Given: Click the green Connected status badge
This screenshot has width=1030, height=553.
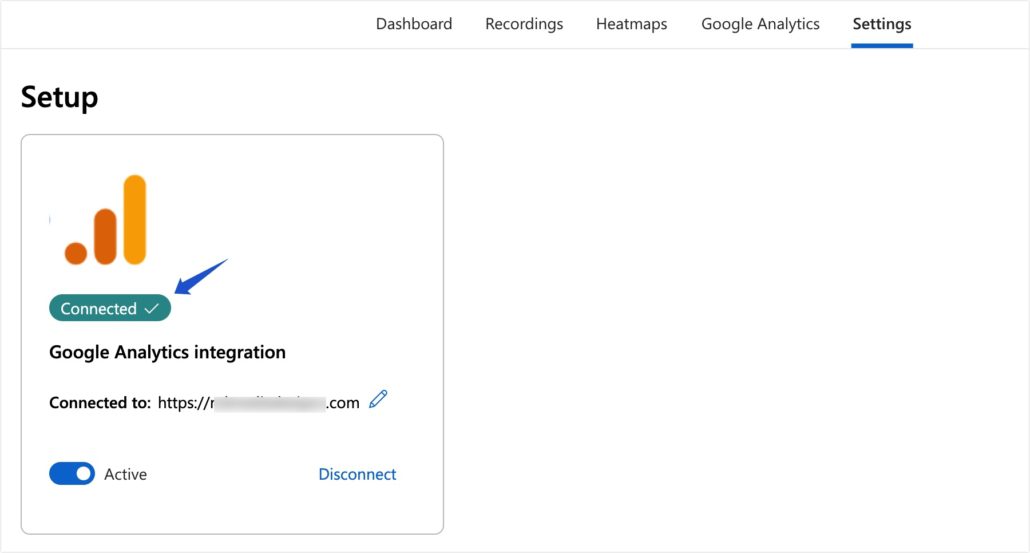Looking at the screenshot, I should point(100,309).
